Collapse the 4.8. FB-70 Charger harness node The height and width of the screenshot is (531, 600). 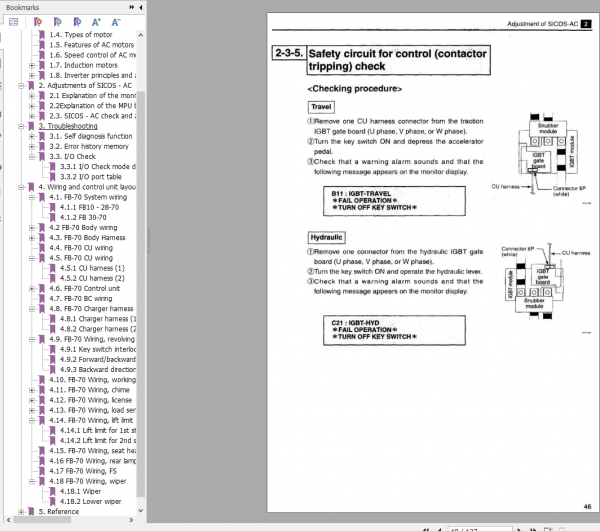[x=32, y=309]
